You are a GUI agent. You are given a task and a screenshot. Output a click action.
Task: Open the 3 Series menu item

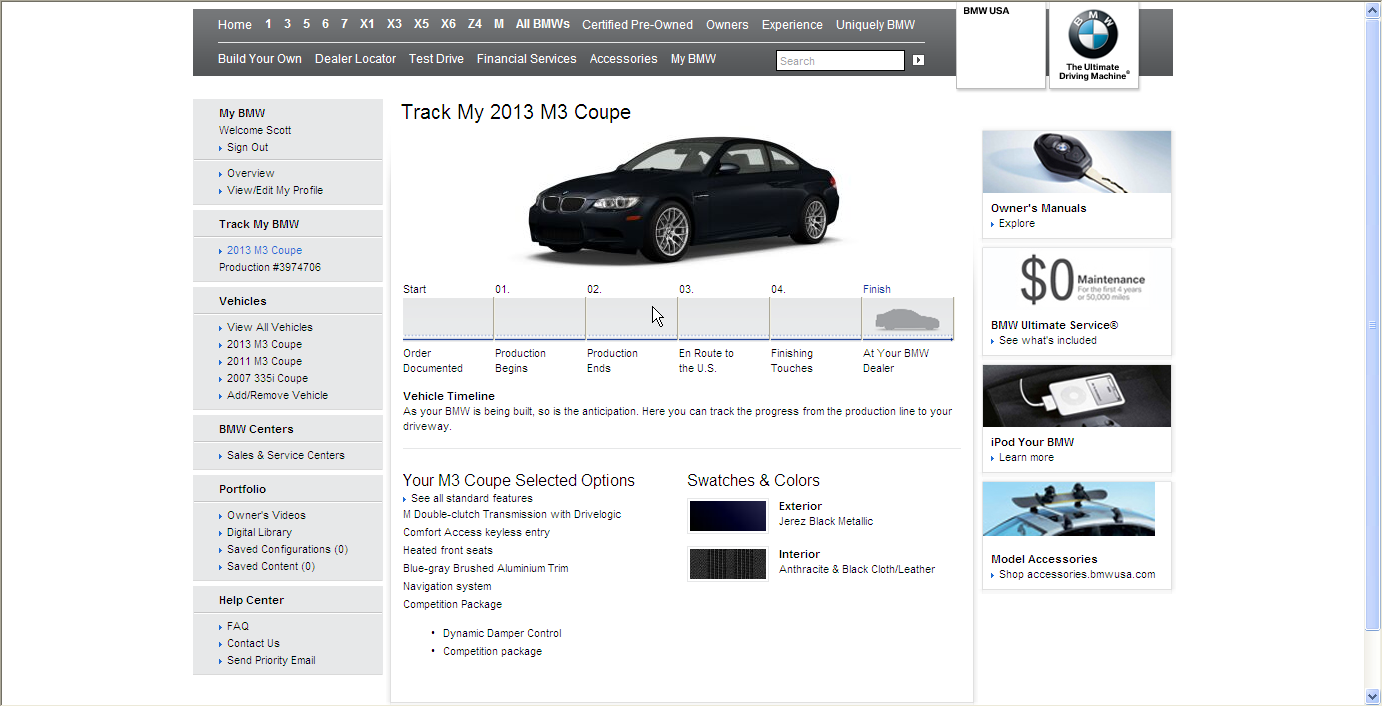(287, 24)
